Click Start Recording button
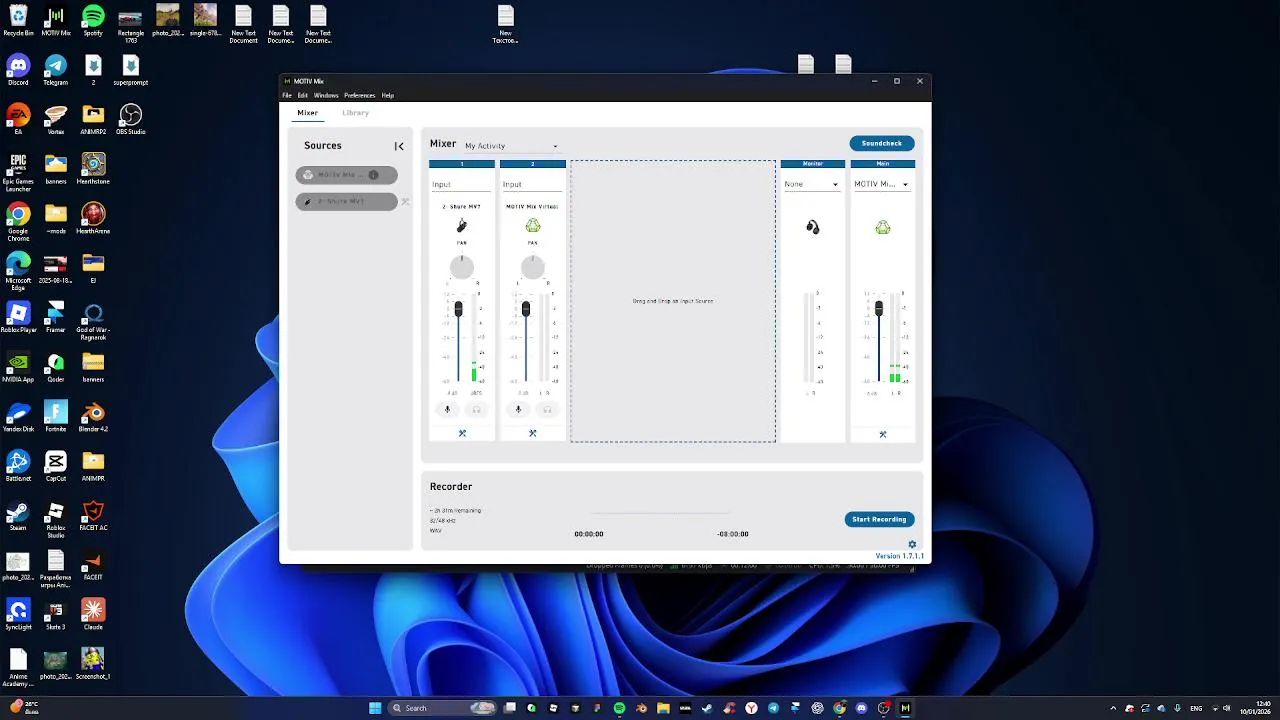 click(879, 519)
